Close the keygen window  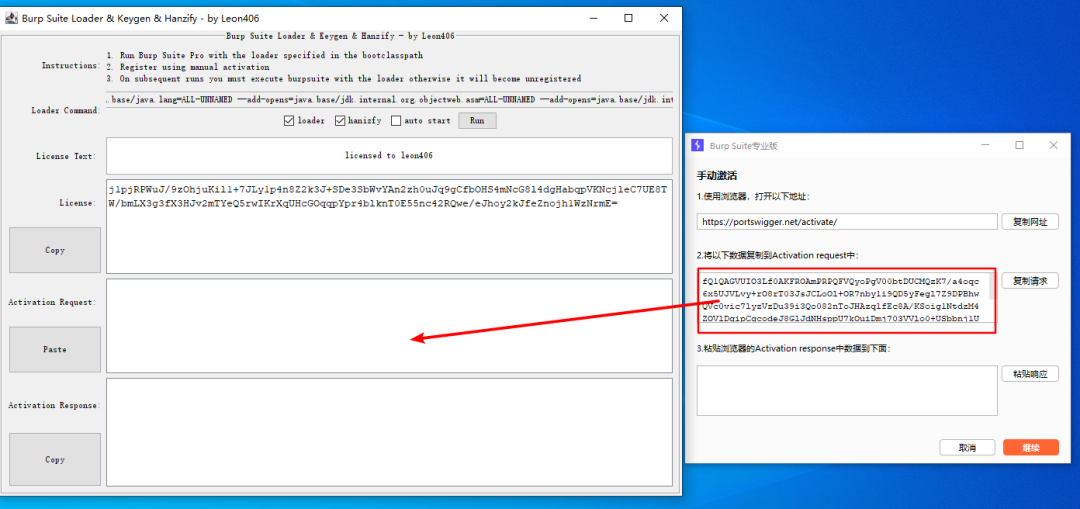(x=663, y=19)
